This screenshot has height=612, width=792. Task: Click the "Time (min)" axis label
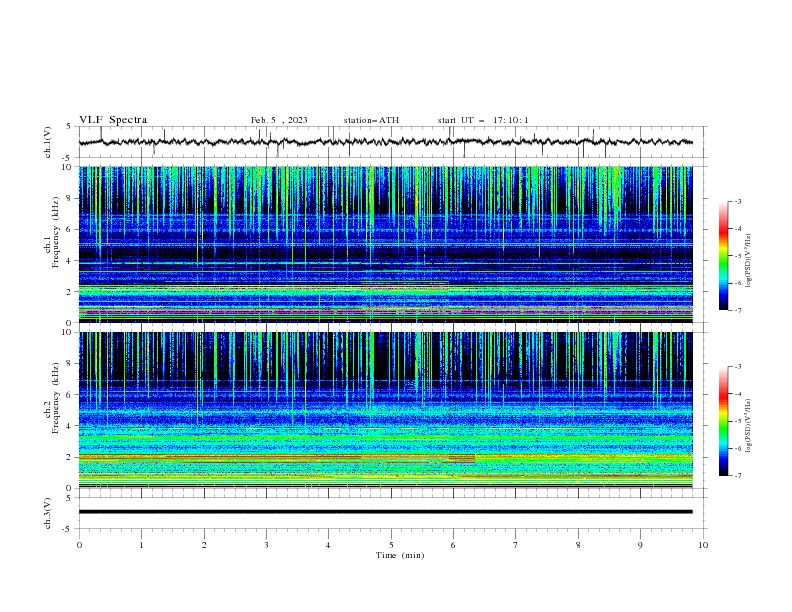(x=400, y=555)
